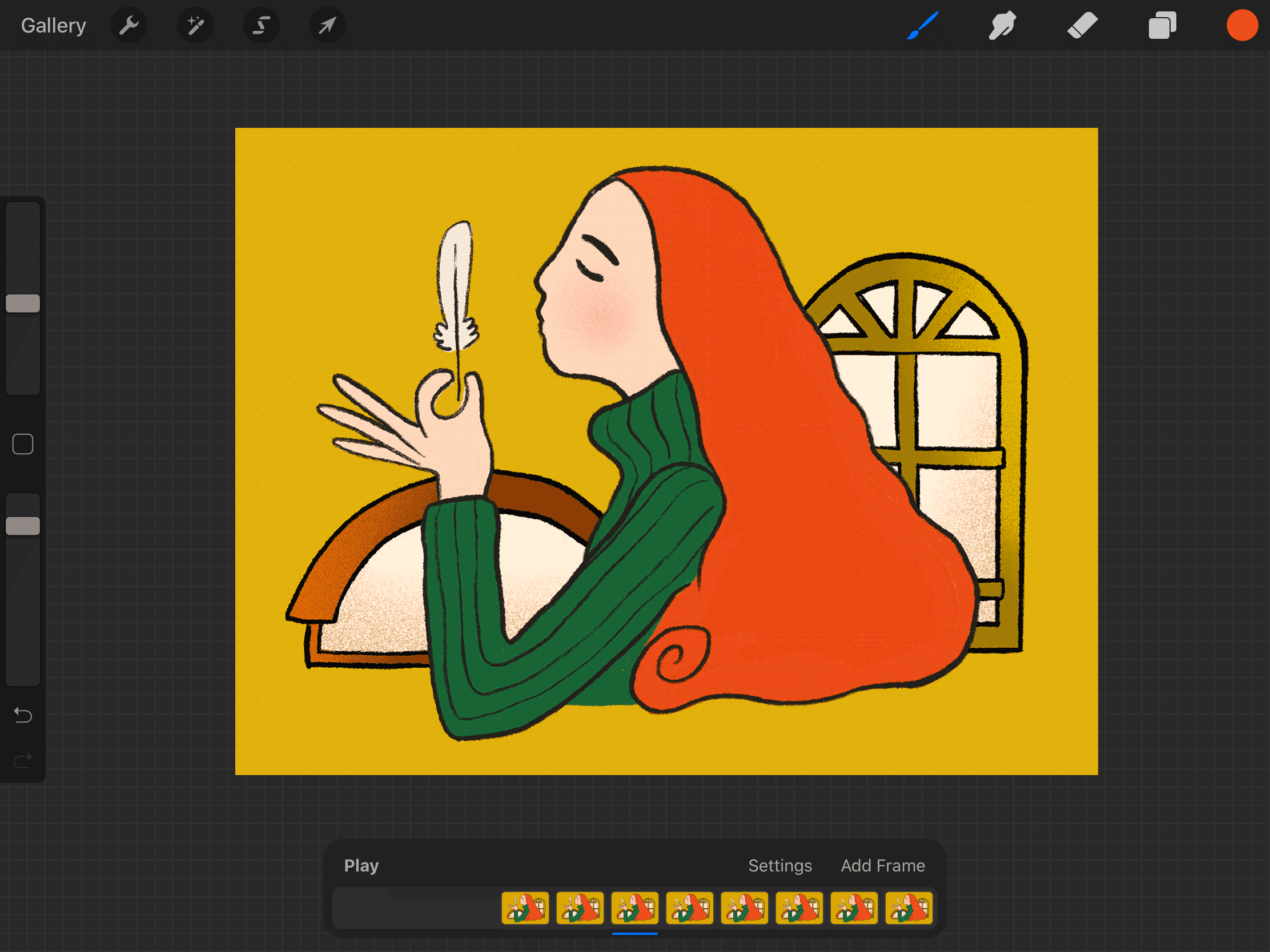1270x952 pixels.
Task: Open the Actions wrench menu
Action: [129, 25]
